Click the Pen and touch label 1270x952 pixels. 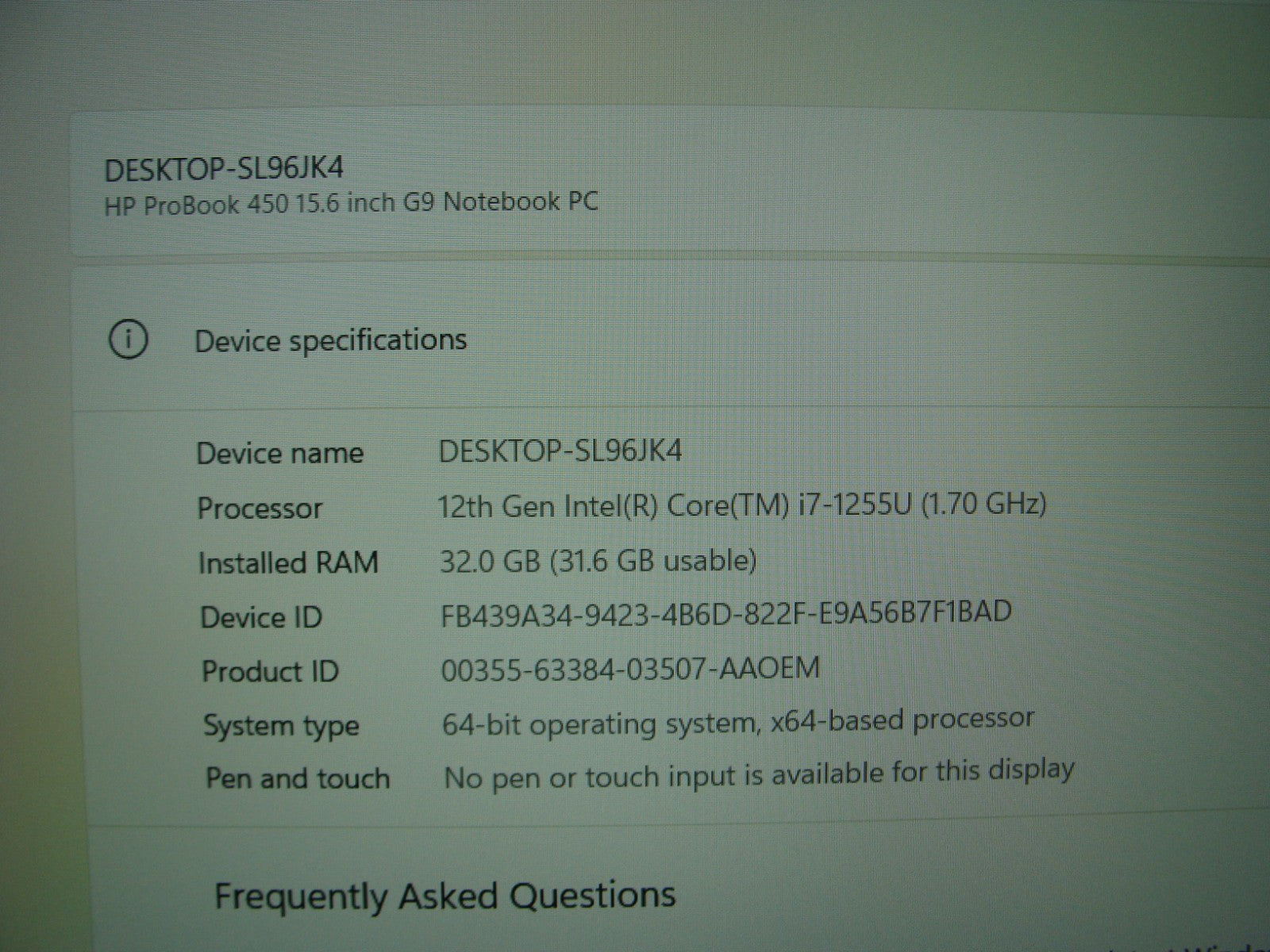(x=298, y=778)
